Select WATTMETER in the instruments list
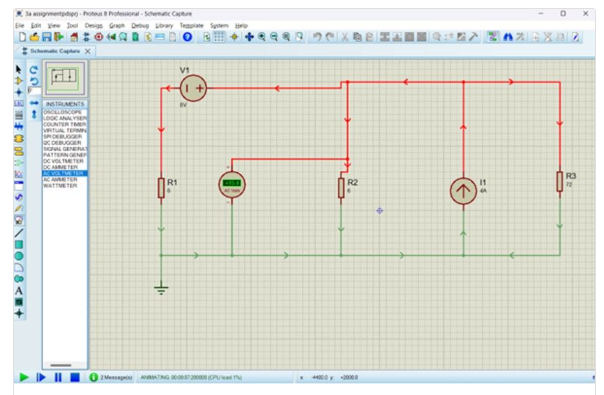 point(65,186)
